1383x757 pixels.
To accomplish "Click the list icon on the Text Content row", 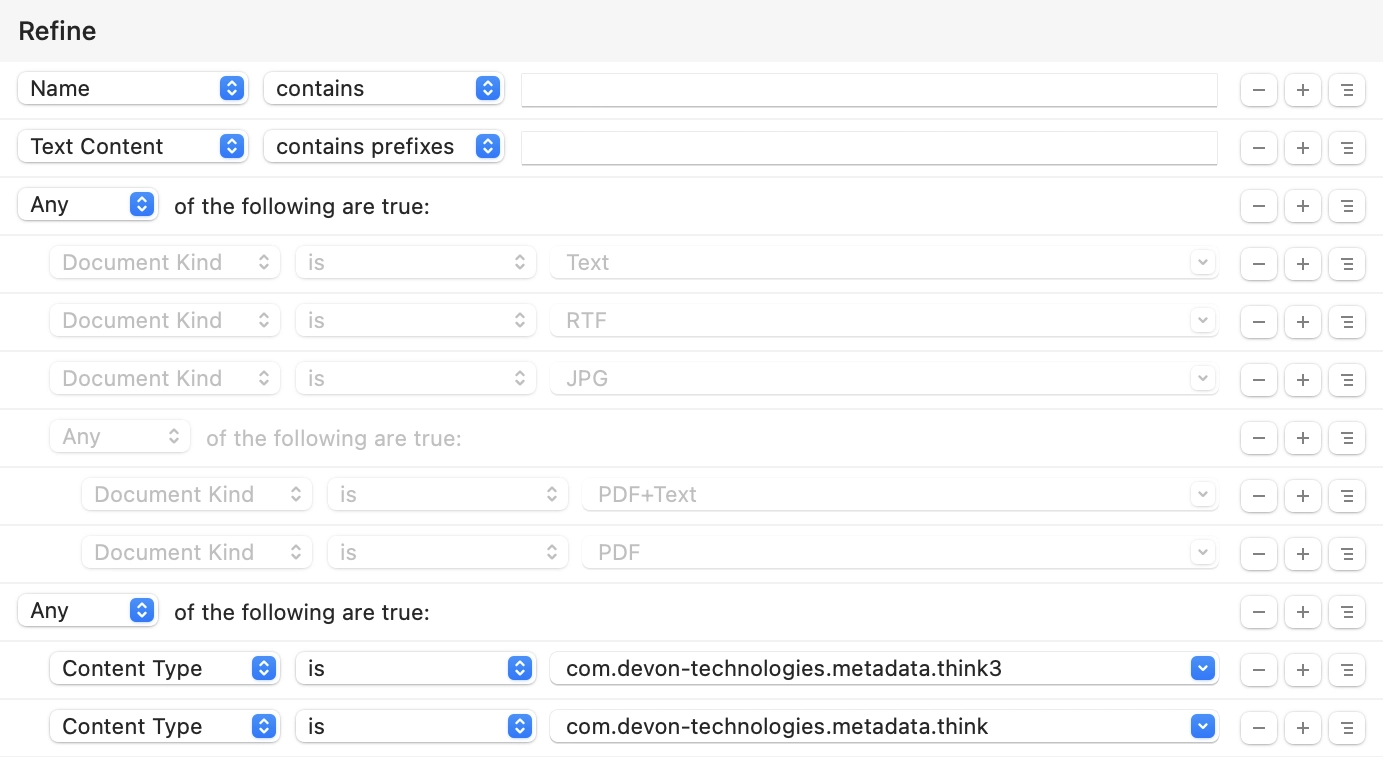I will point(1347,147).
